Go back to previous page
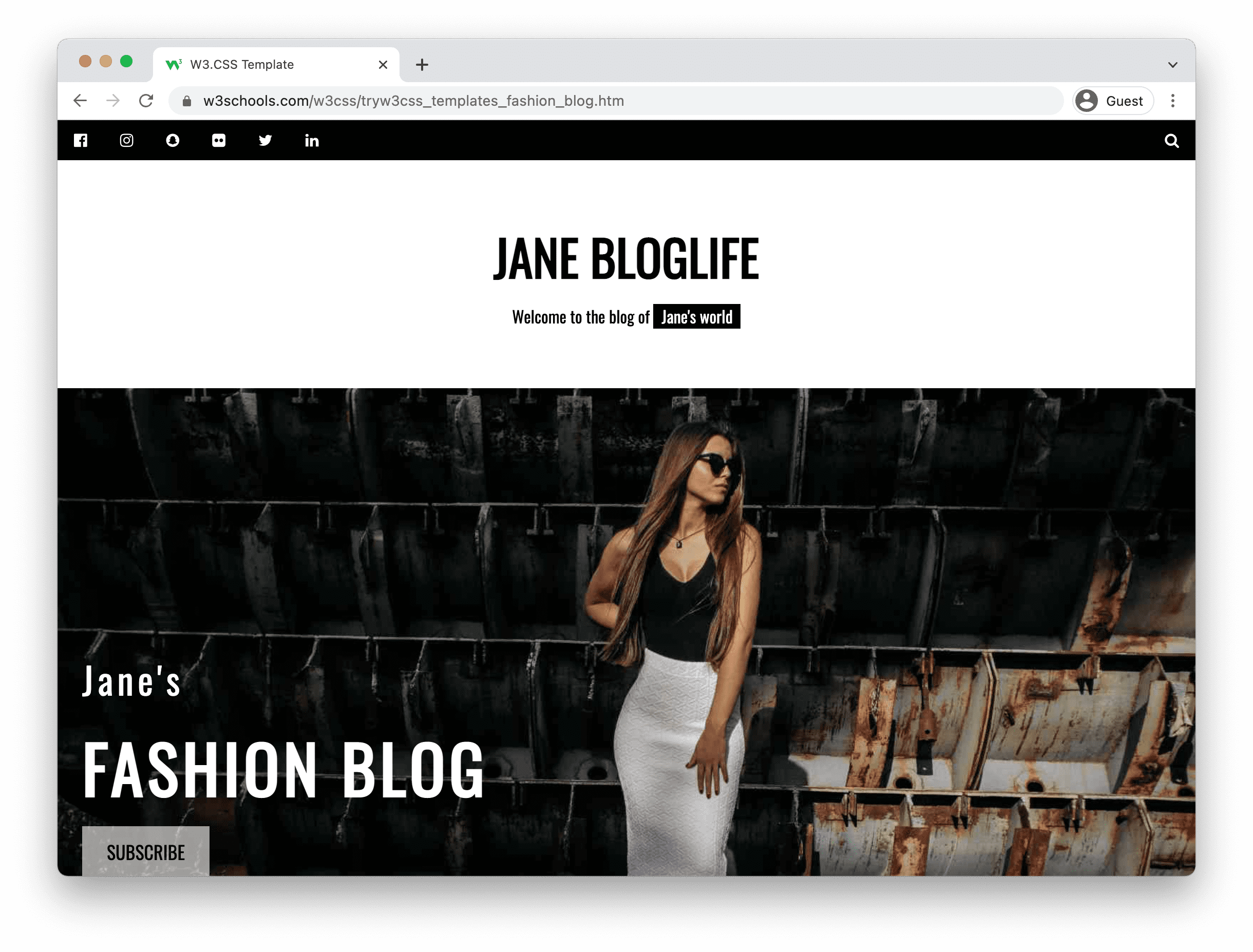The image size is (1253, 952). (x=81, y=101)
